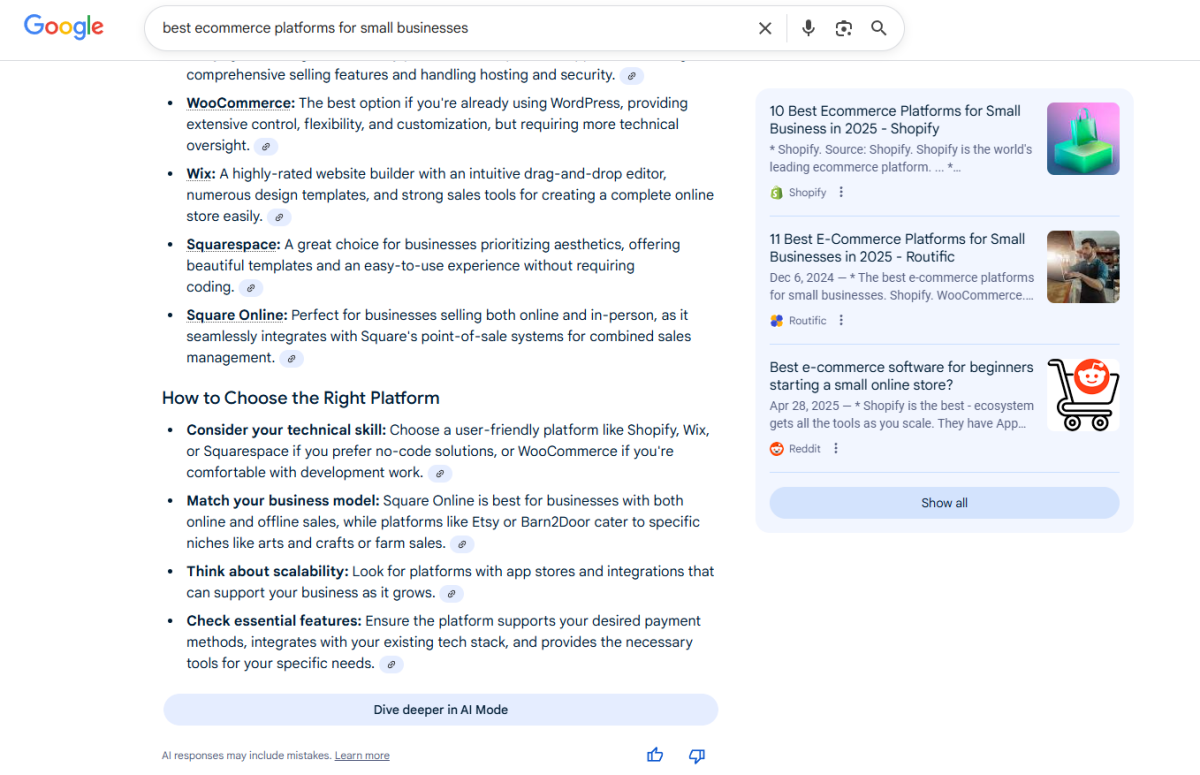
Task: Open the Square Online link
Action: [x=237, y=315]
